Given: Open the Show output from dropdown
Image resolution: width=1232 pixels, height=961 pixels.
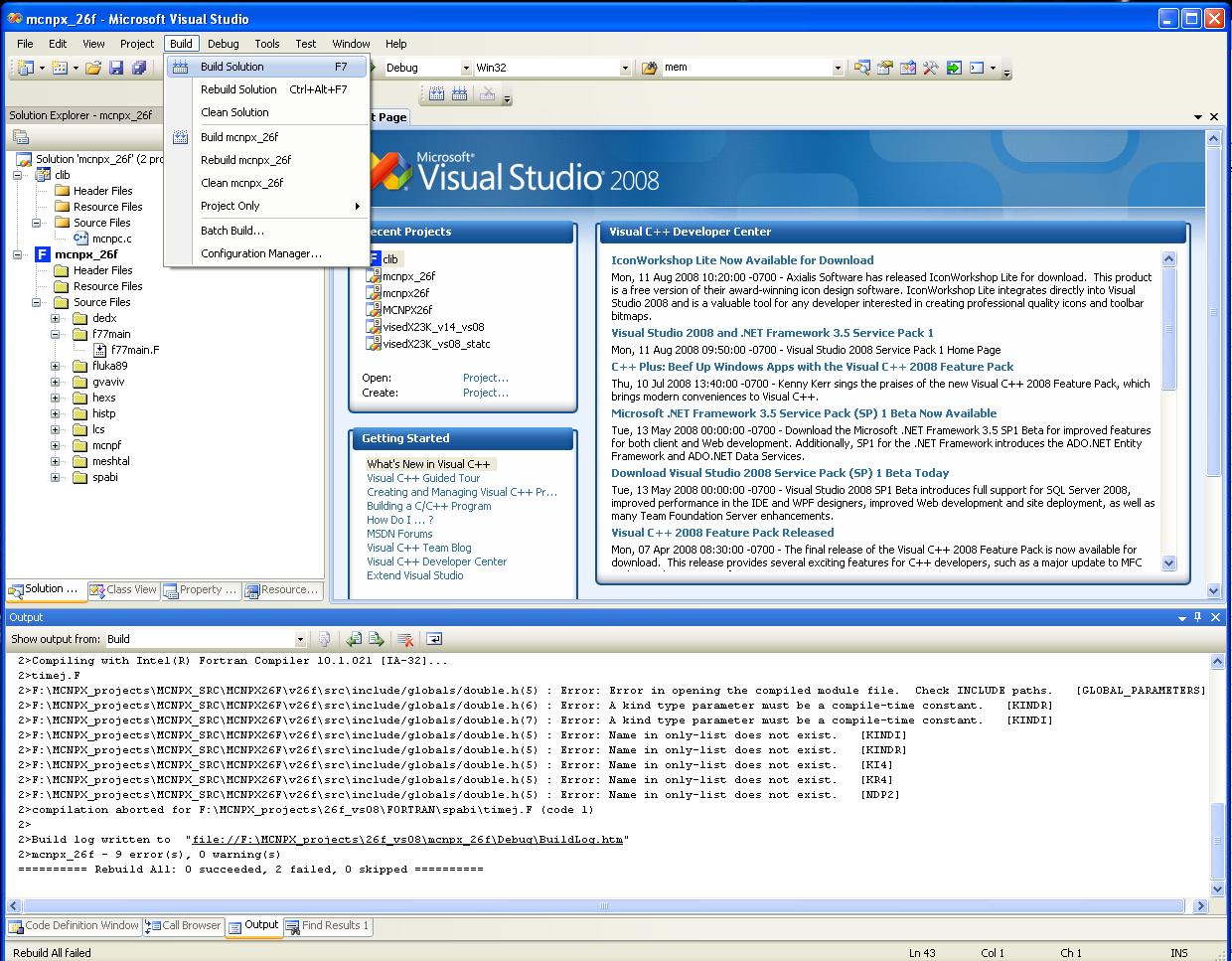Looking at the screenshot, I should (x=300, y=639).
